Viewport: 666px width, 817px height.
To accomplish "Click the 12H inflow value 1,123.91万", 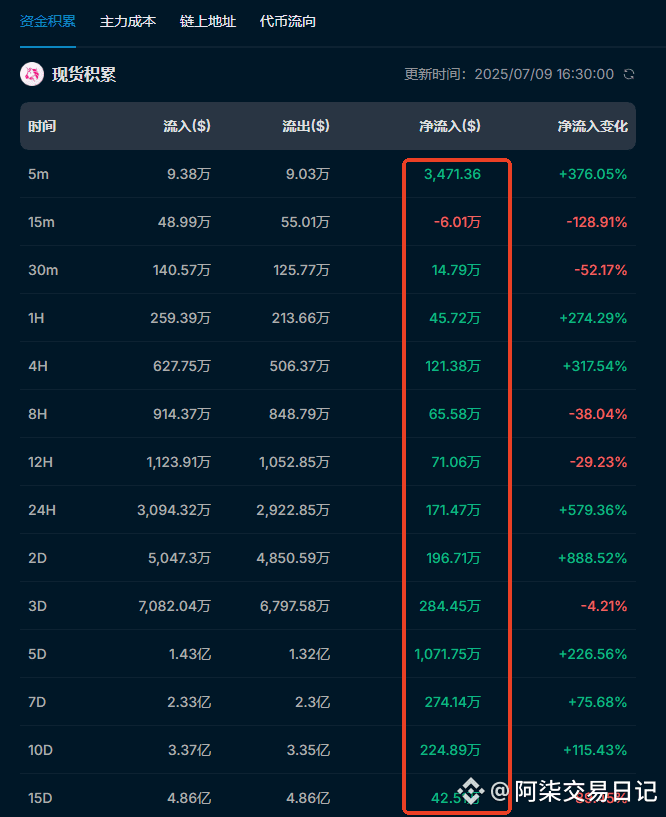I will click(x=179, y=462).
